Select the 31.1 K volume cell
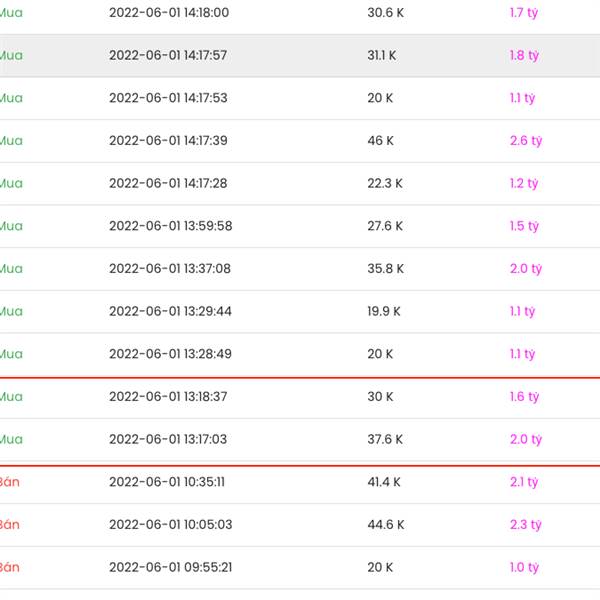 coord(381,55)
